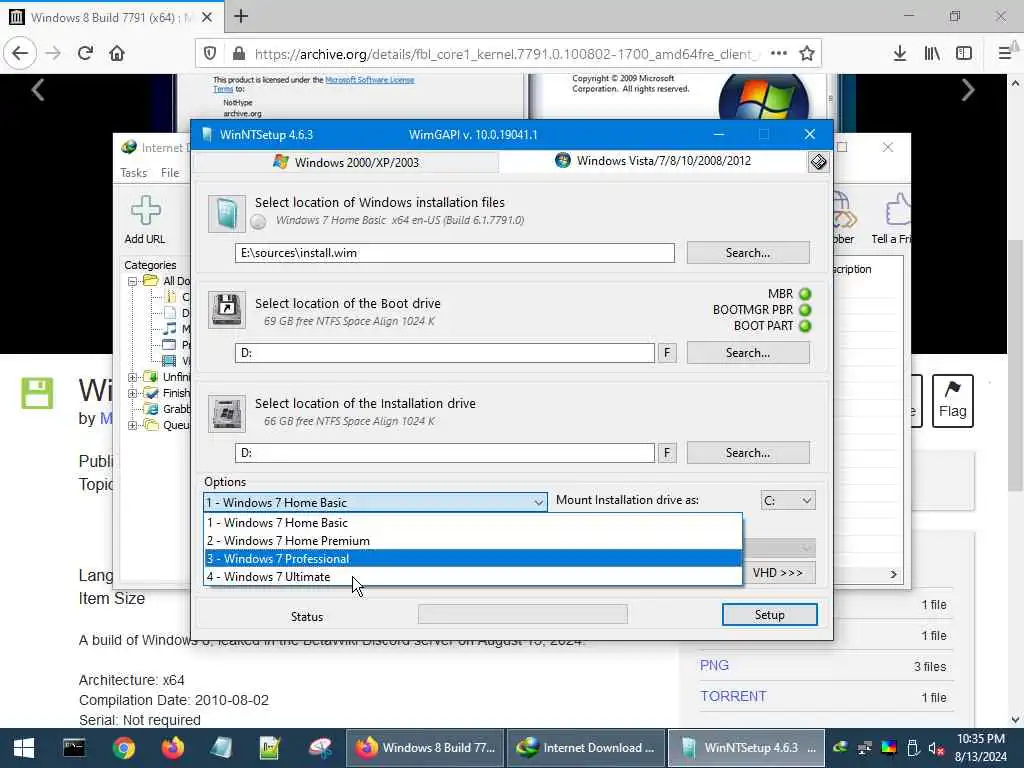Click Tell a Friend icon in IDM
Screen dimensions: 1024x768
(x=892, y=219)
